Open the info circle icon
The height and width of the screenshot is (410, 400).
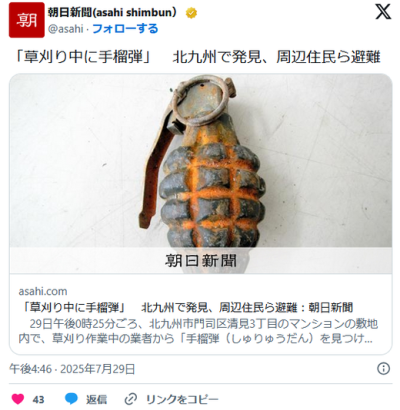(x=383, y=369)
